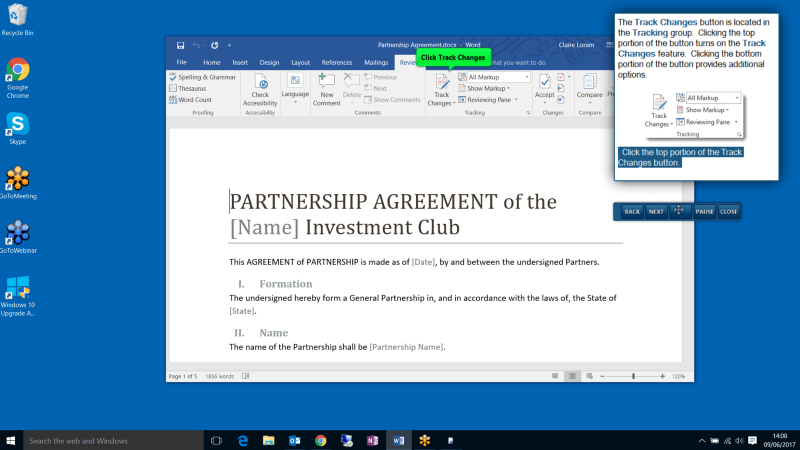This screenshot has height=450, width=800.
Task: Turn on Track Changes using the ribbon's top button
Action: click(442, 82)
